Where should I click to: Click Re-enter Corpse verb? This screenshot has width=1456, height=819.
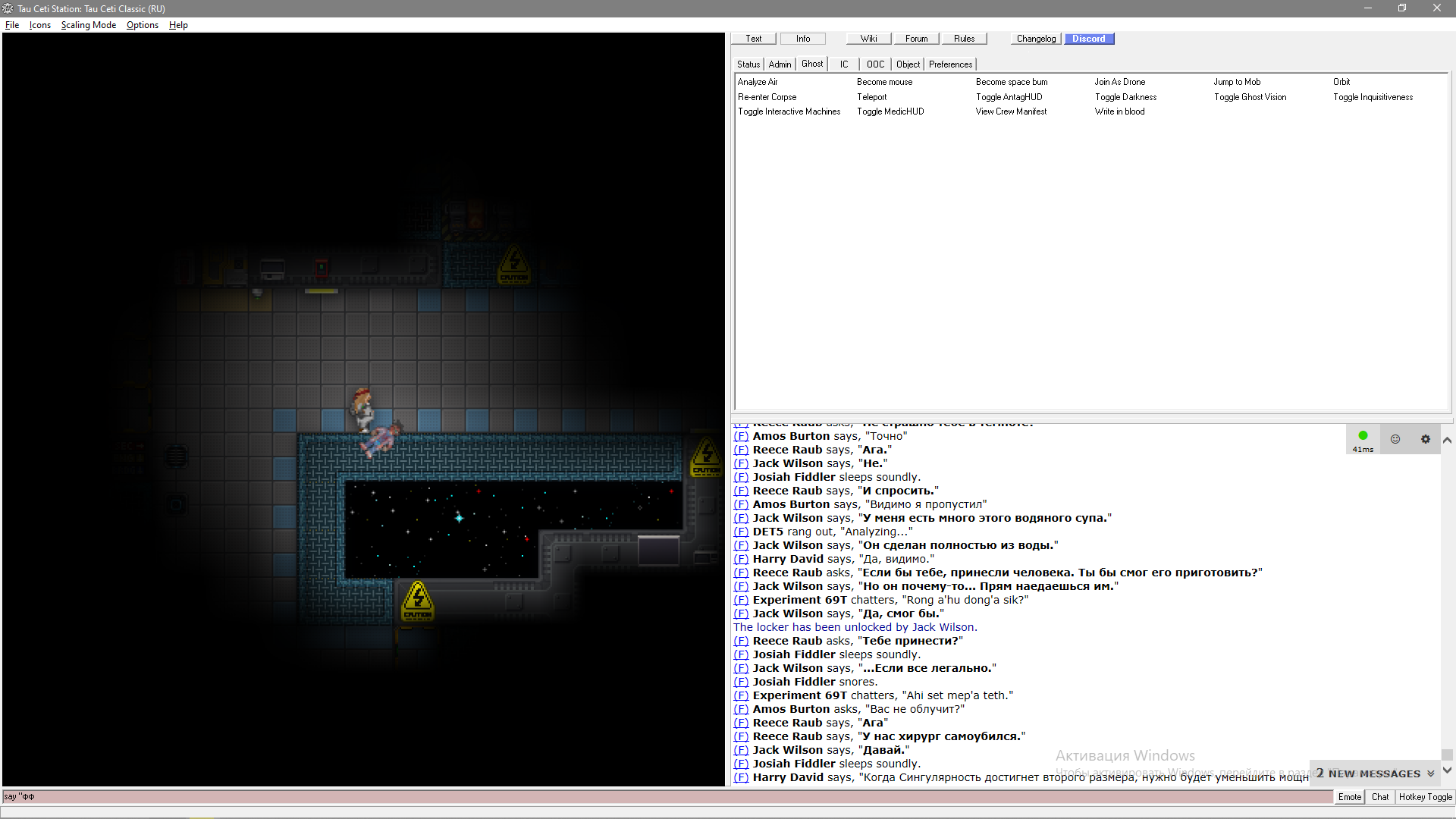767,97
